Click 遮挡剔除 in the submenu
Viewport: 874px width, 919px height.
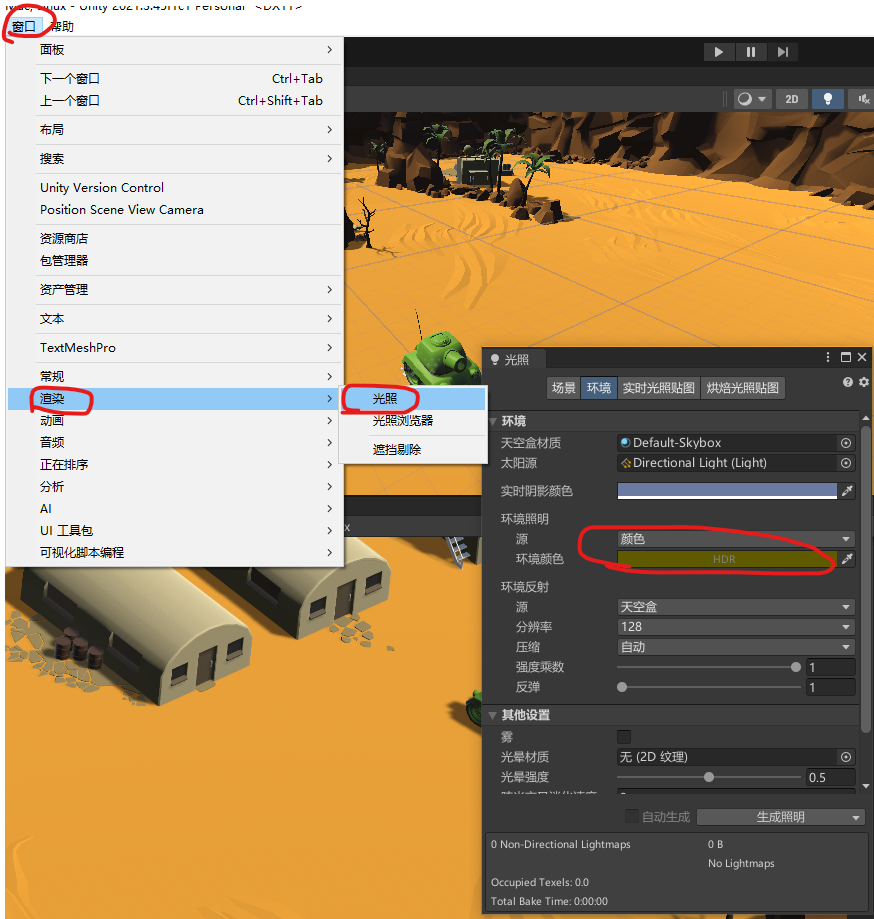pos(414,450)
